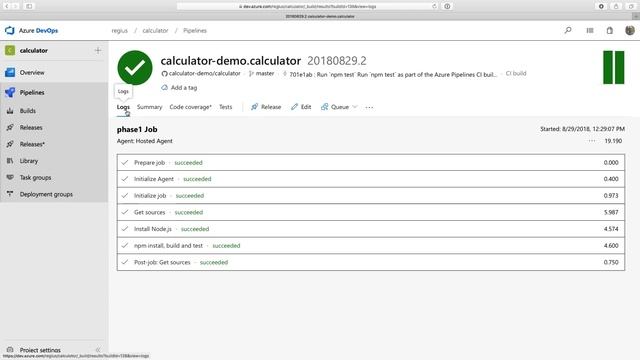Screen dimensions: 640x360
Task: Click the Pipelines rocket icon
Action: tap(10, 92)
